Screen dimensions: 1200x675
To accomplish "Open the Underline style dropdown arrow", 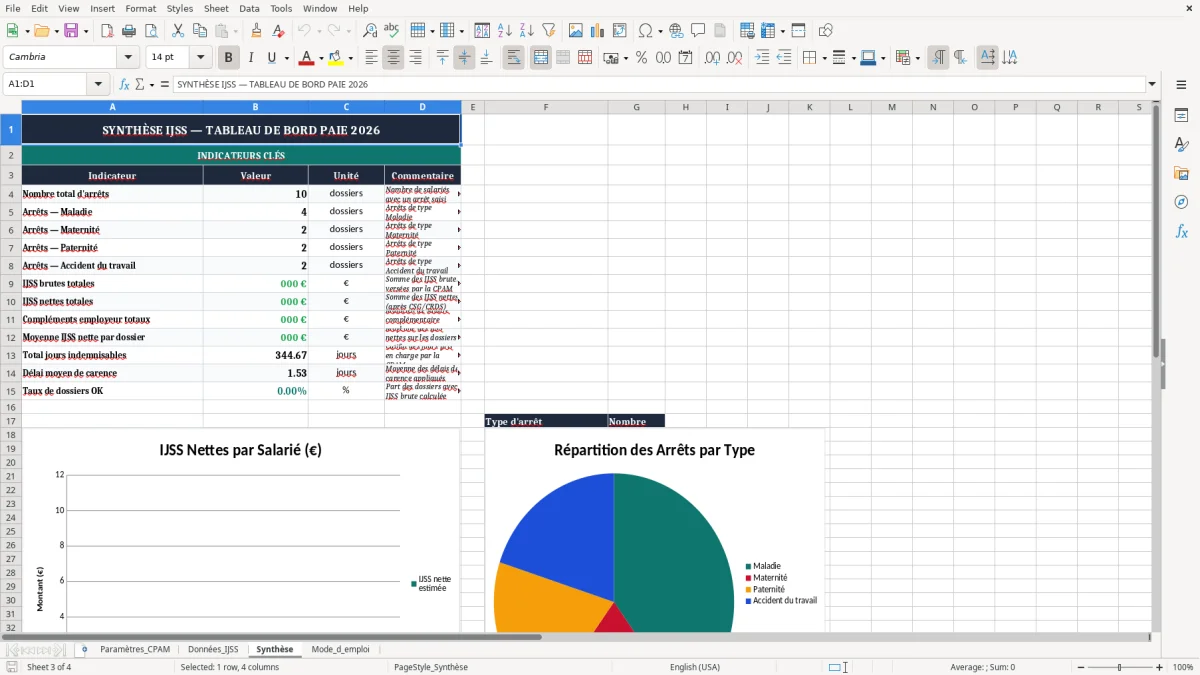I will [x=286, y=58].
